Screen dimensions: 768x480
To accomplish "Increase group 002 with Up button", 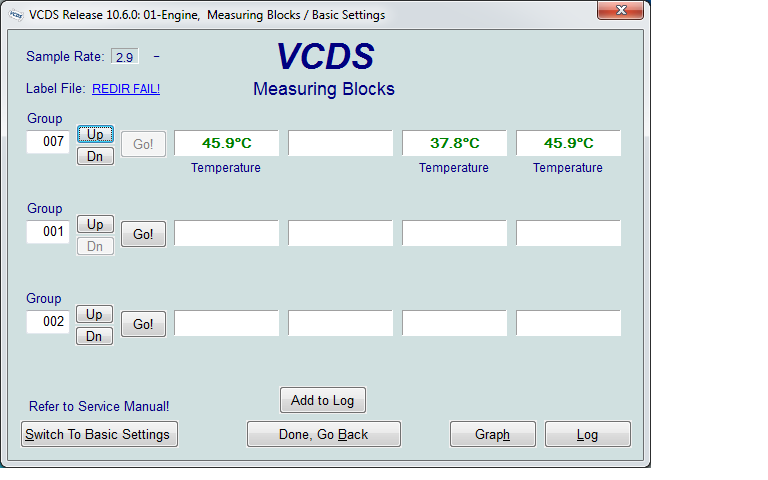I will (95, 314).
